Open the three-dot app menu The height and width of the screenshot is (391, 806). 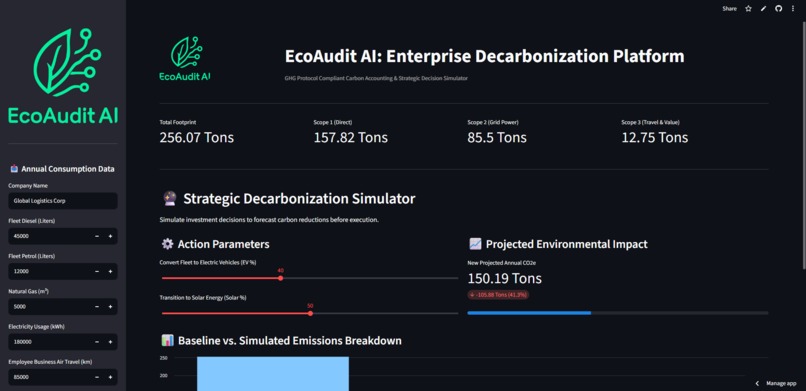pos(793,9)
